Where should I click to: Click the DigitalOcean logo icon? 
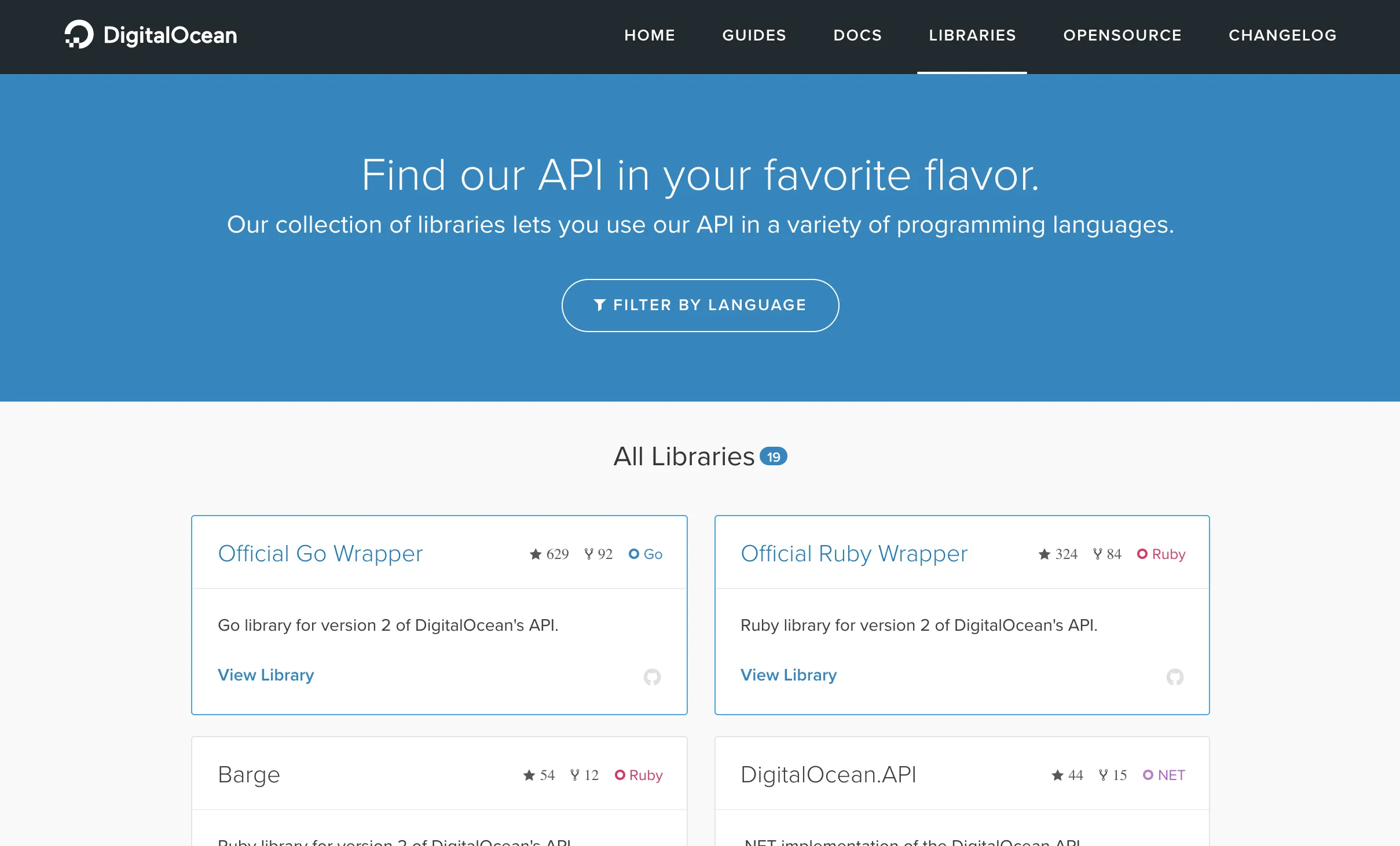tap(79, 35)
